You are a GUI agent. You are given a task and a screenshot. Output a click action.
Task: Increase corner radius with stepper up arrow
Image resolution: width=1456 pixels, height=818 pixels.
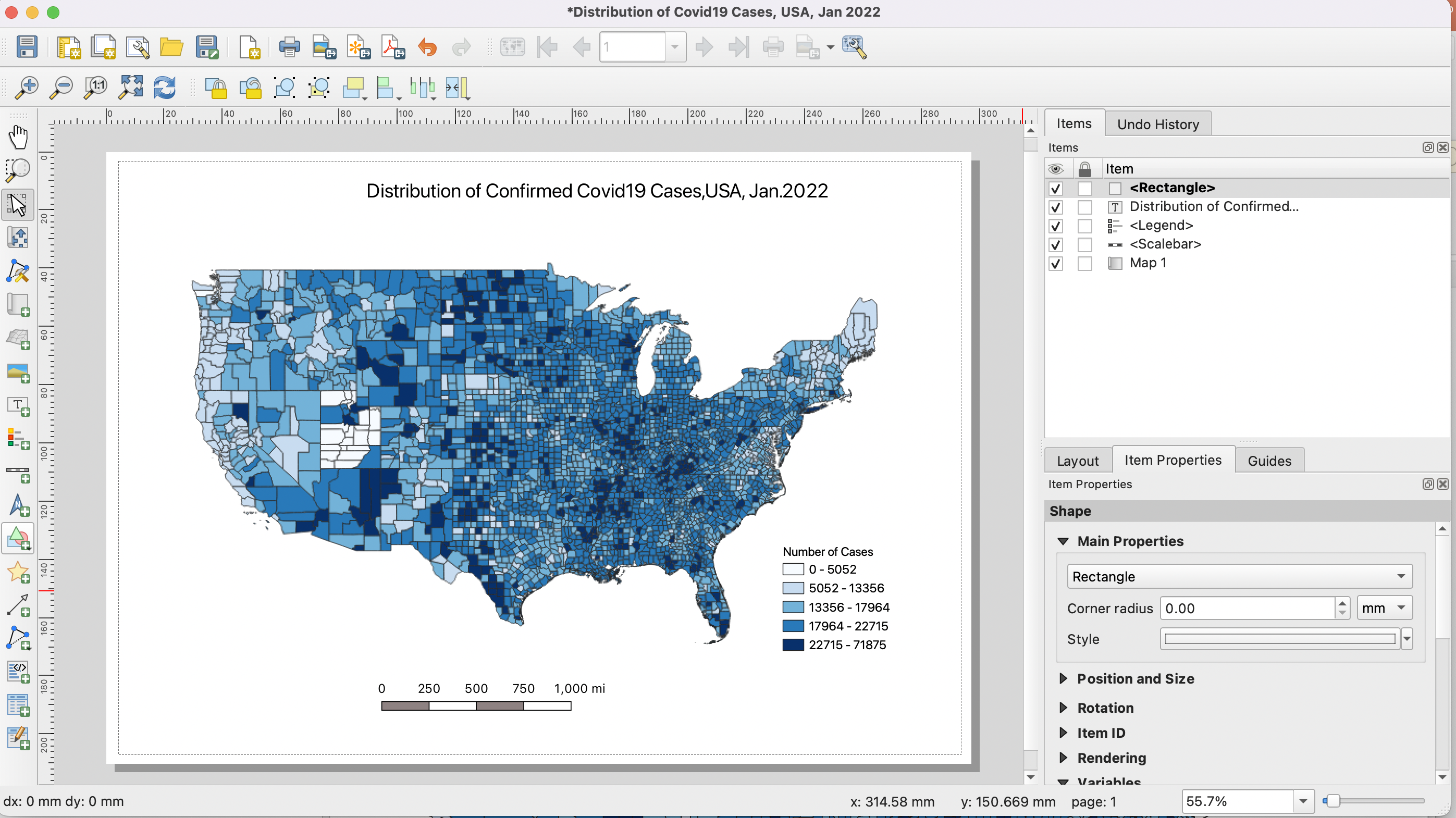(1342, 603)
